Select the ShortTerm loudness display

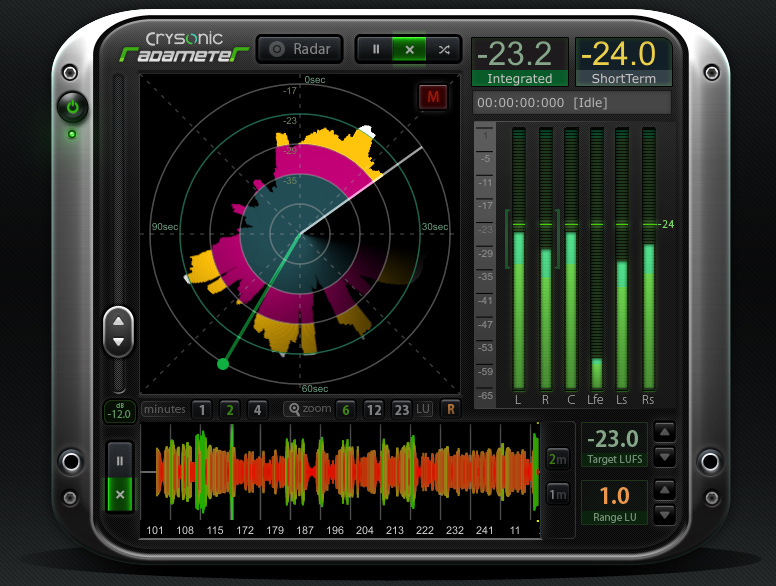(x=624, y=61)
